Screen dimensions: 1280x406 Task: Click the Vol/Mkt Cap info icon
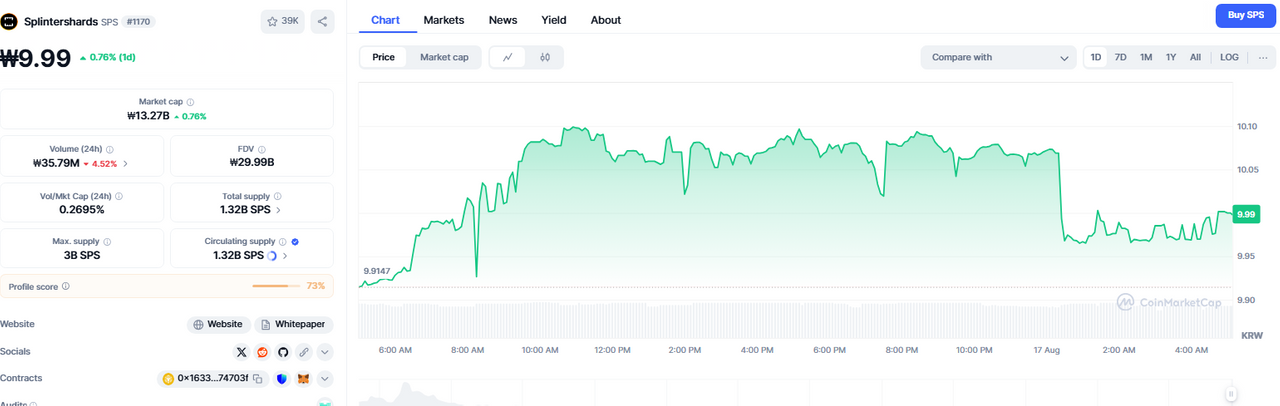120,196
